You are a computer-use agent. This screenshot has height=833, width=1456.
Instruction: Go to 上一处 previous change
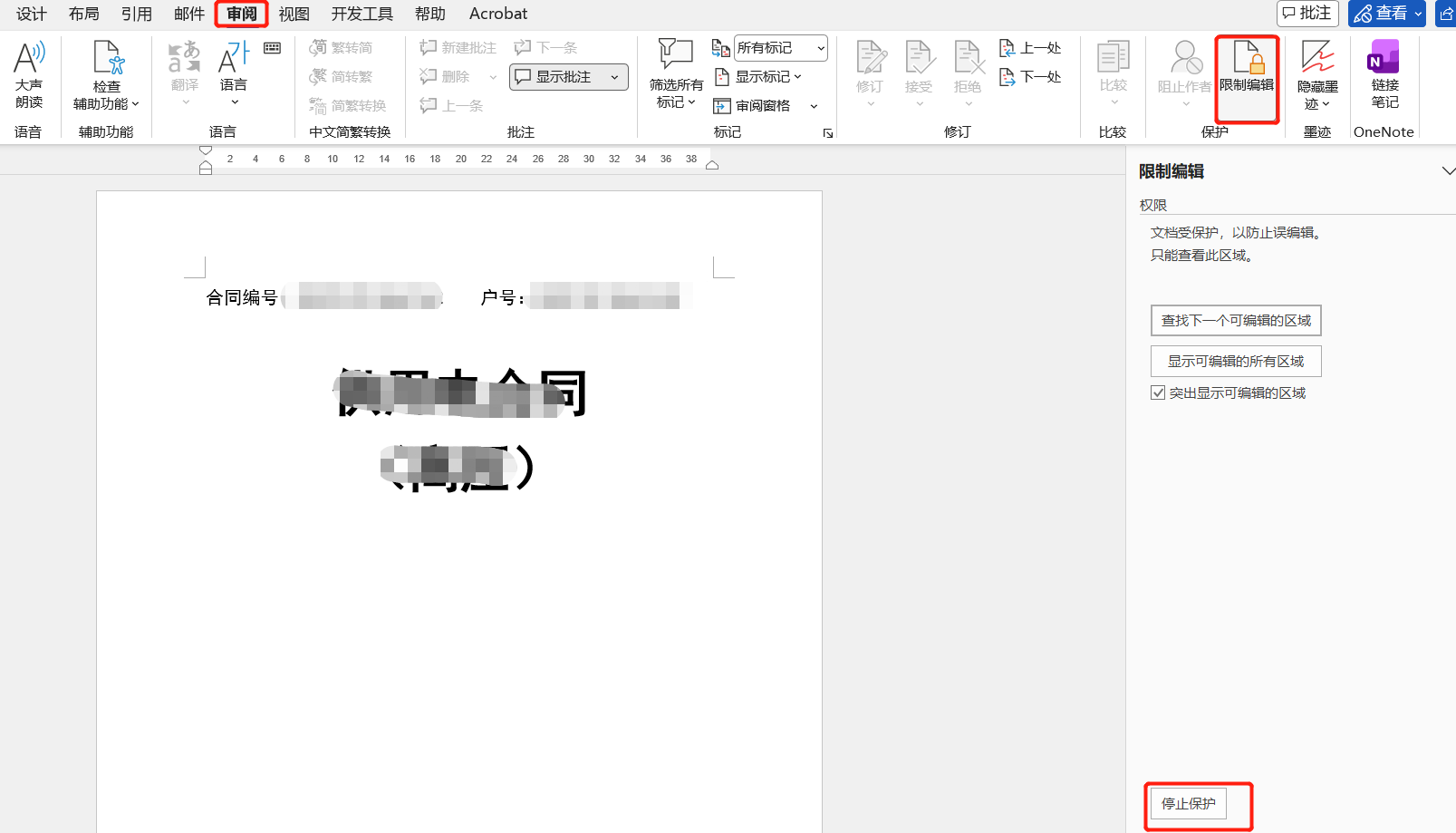coord(1030,48)
